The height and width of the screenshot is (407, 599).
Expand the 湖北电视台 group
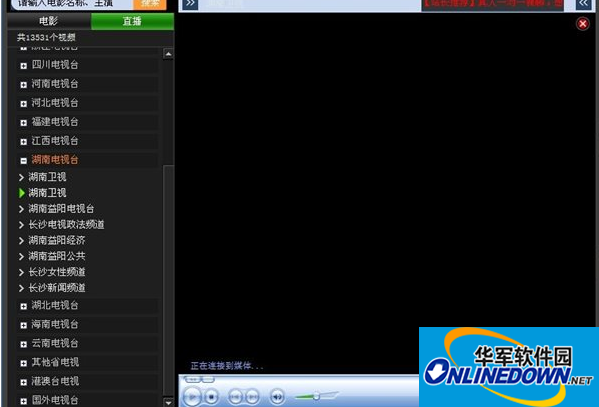tap(24, 306)
